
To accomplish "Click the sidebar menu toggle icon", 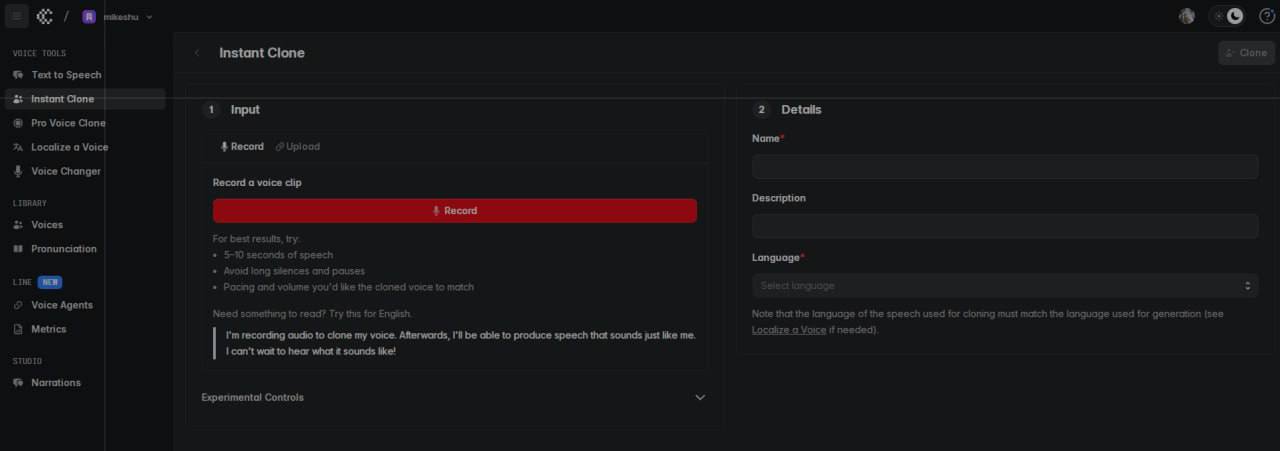I will [x=16, y=16].
